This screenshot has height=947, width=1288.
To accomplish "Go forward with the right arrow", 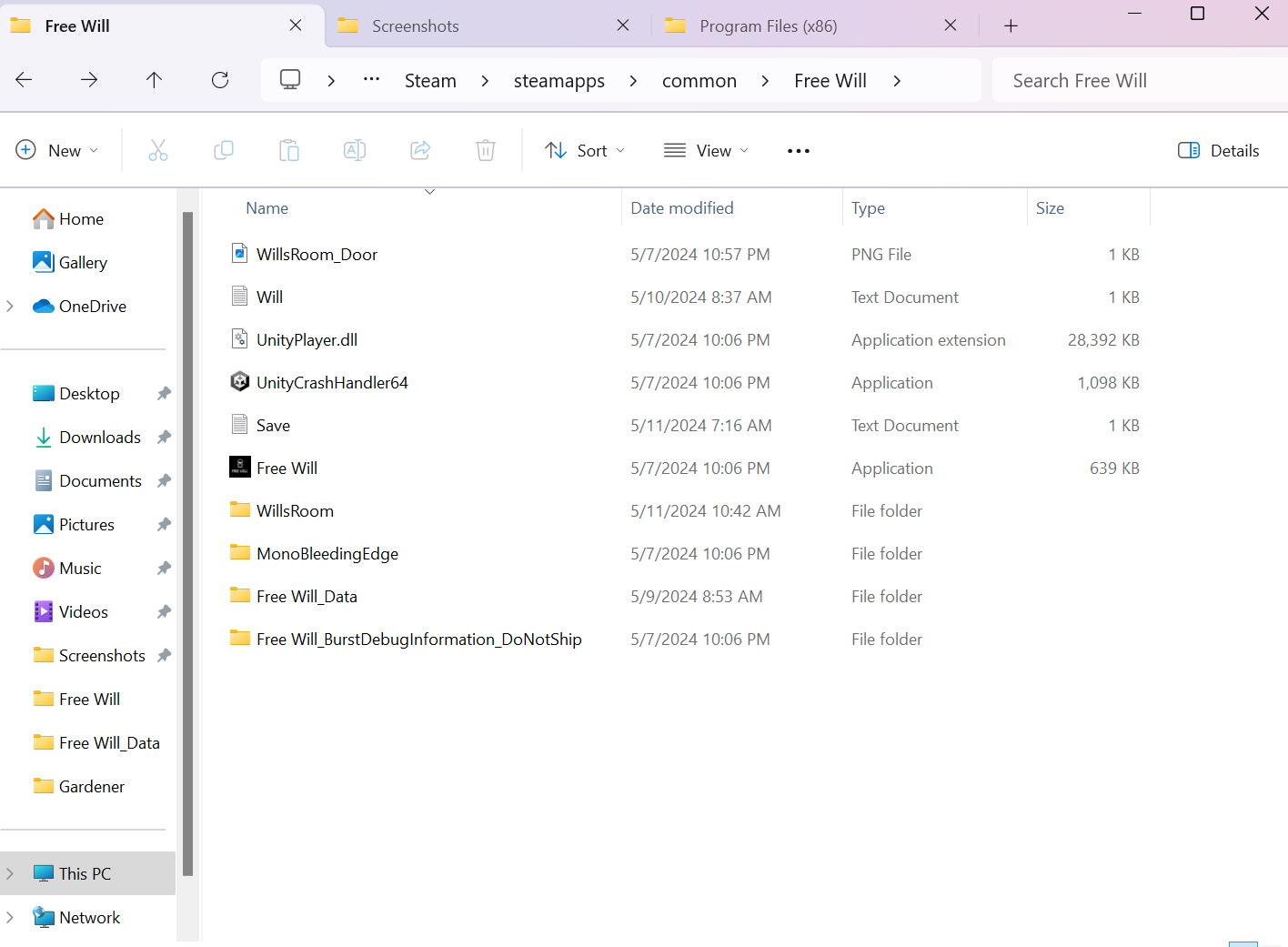I will click(89, 80).
